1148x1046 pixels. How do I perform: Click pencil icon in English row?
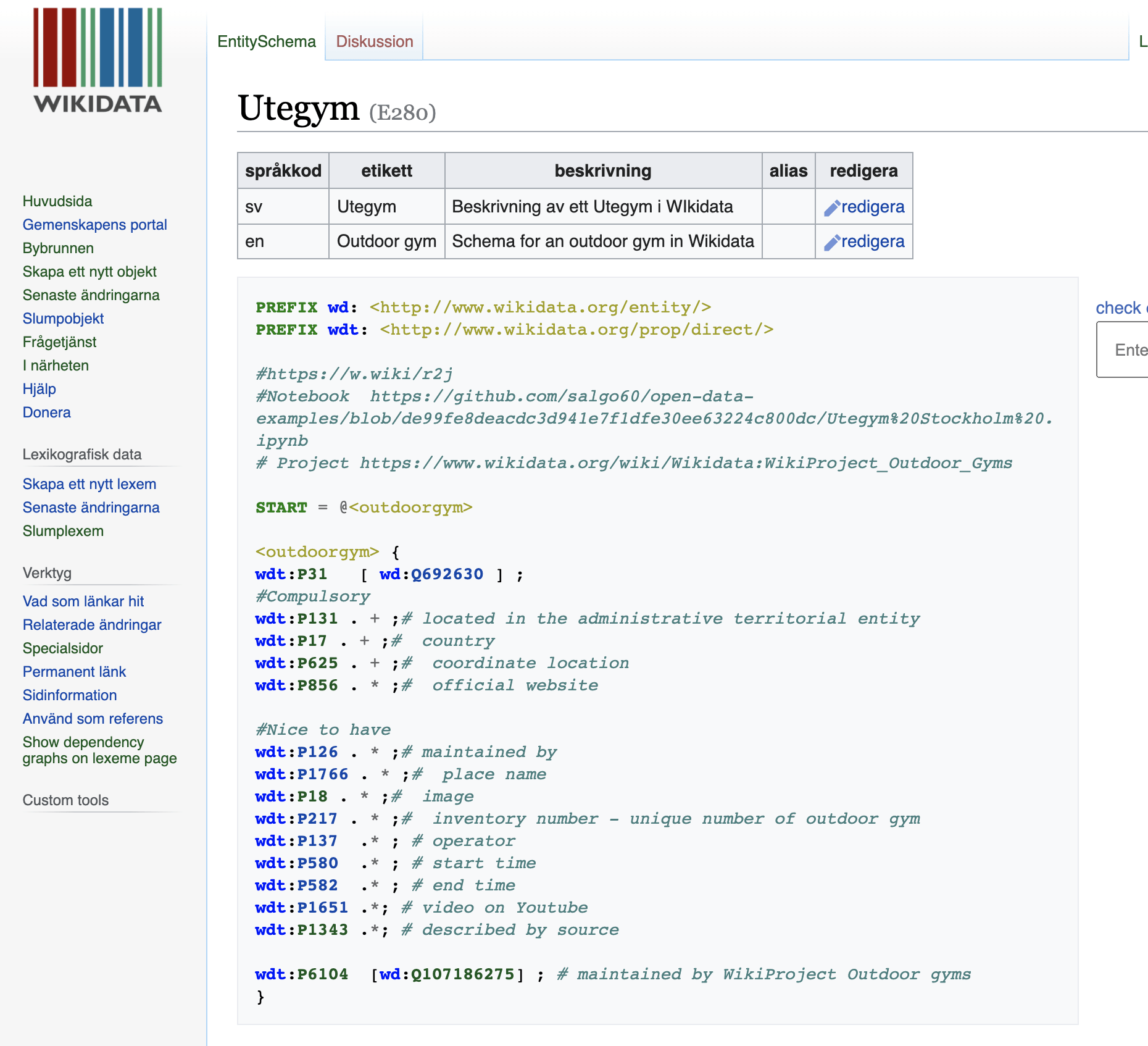pyautogui.click(x=832, y=243)
